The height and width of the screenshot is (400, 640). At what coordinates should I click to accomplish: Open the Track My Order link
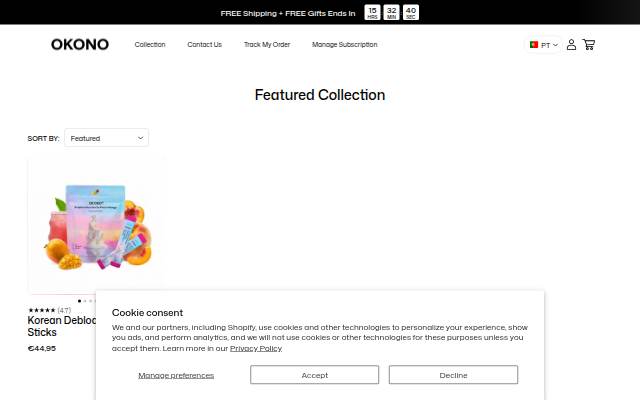click(x=267, y=44)
